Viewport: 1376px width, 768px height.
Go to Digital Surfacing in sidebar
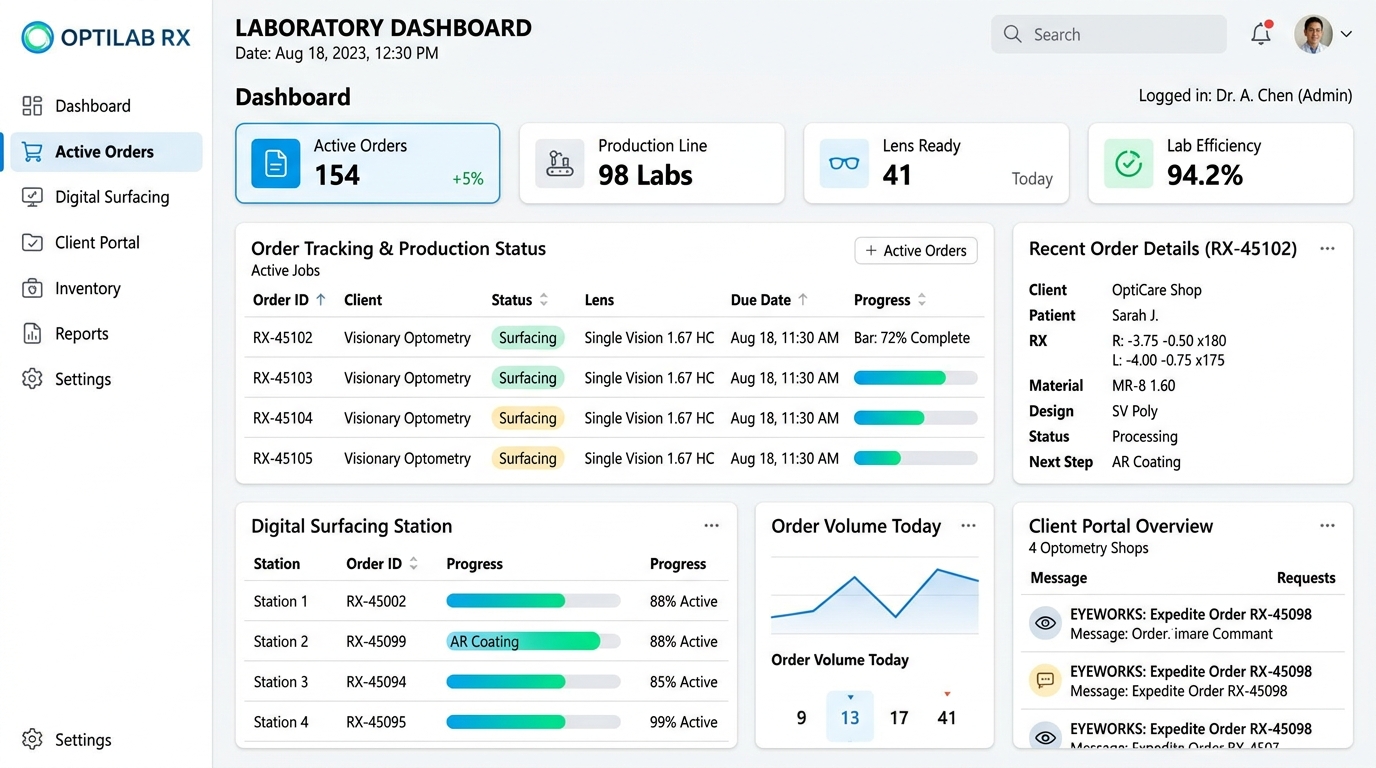pyautogui.click(x=106, y=197)
